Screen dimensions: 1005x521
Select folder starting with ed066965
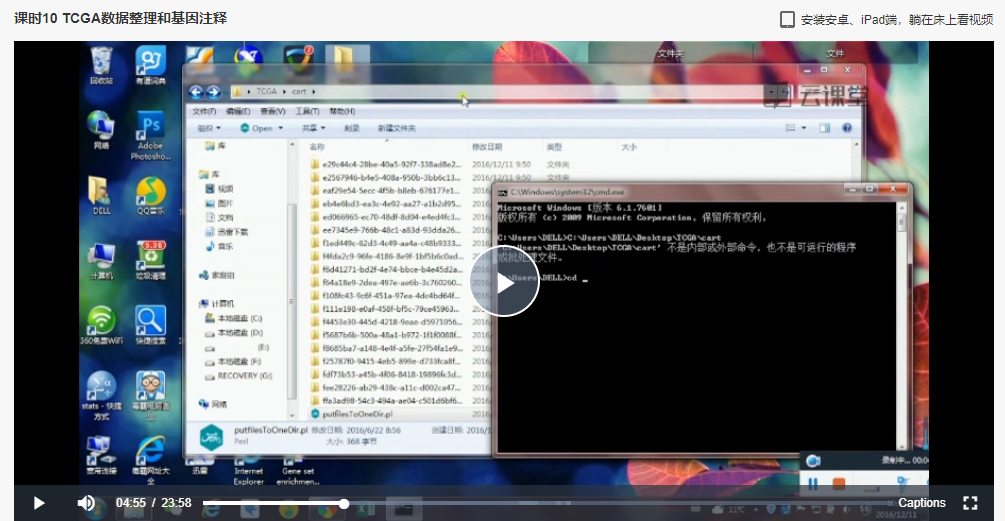coord(386,217)
